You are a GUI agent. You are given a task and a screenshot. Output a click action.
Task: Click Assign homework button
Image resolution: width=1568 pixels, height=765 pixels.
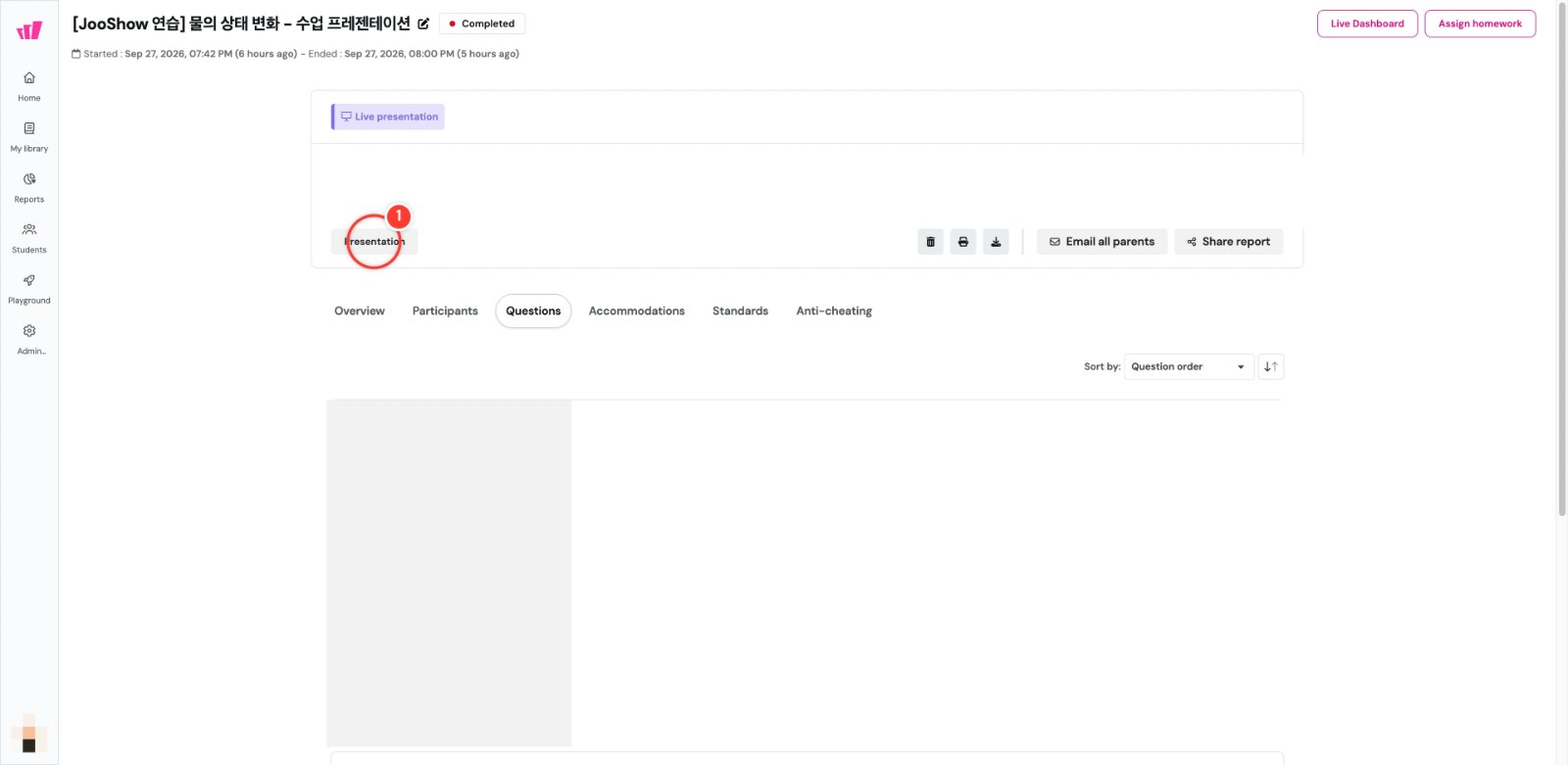[1480, 24]
